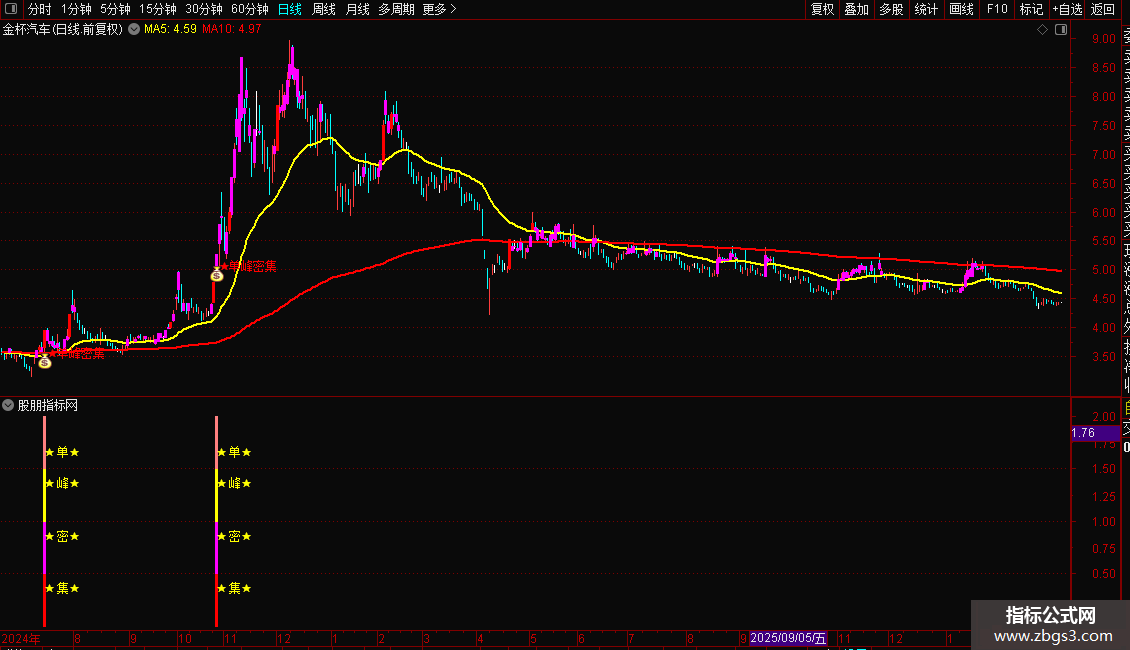Open the dropdown circle beside 股朋指标网
Viewport: 1130px width, 650px height.
click(x=8, y=405)
